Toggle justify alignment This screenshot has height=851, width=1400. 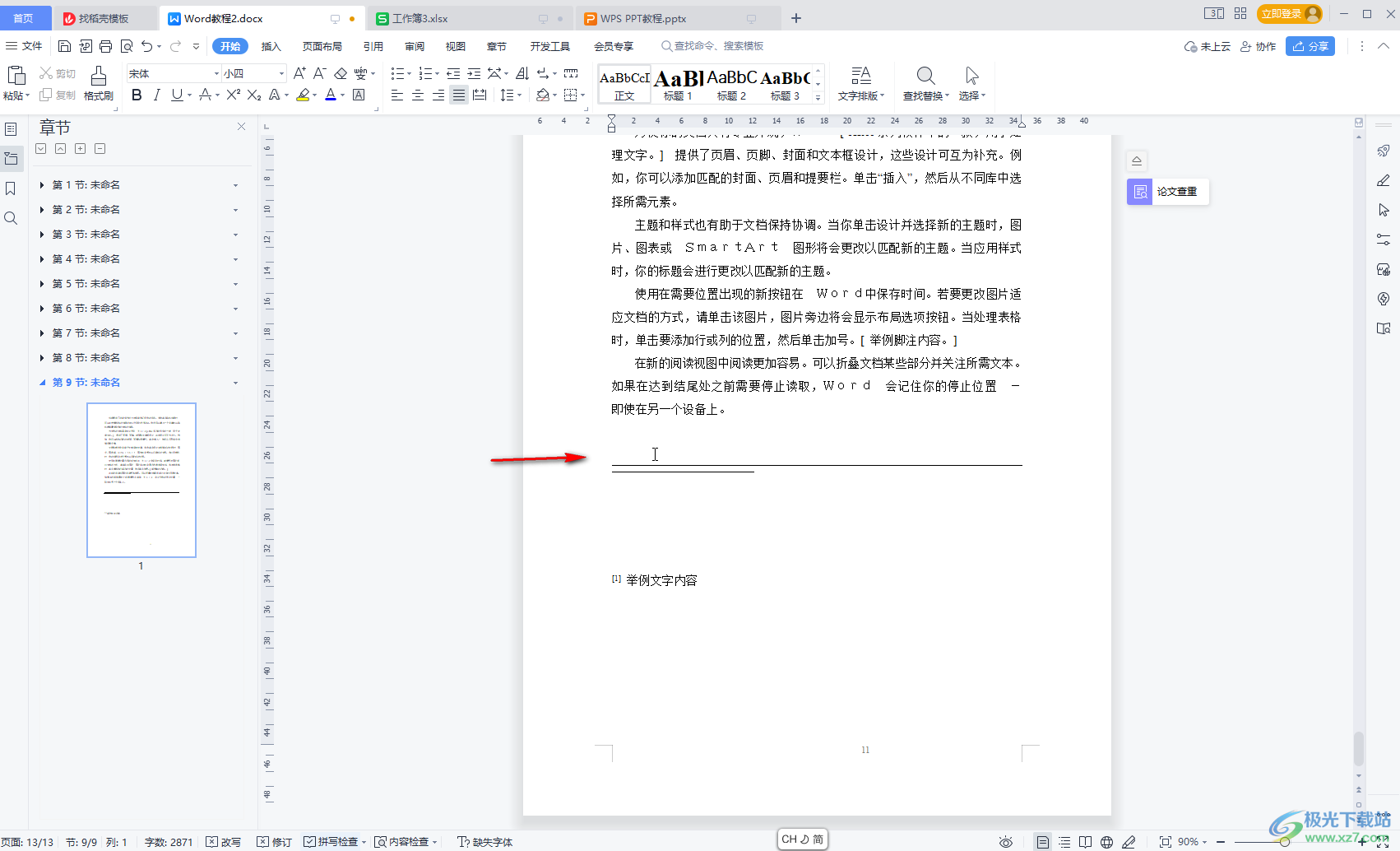(459, 95)
